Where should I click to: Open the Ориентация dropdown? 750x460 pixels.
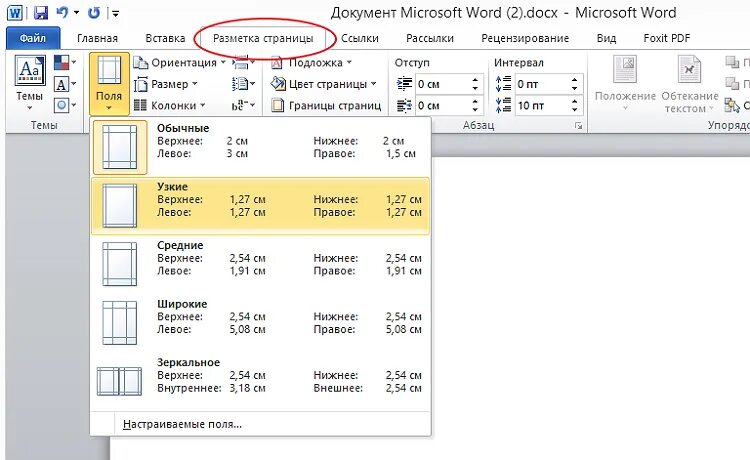[x=179, y=63]
